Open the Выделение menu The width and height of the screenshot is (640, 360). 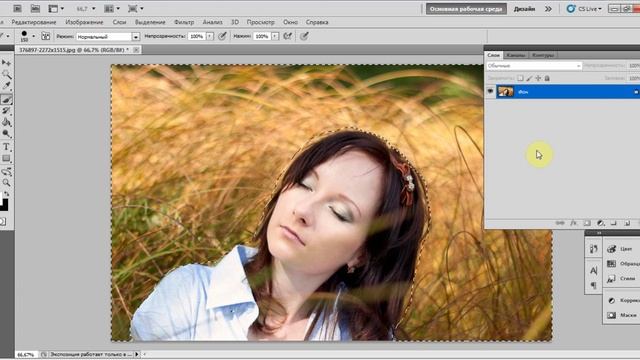tap(150, 22)
